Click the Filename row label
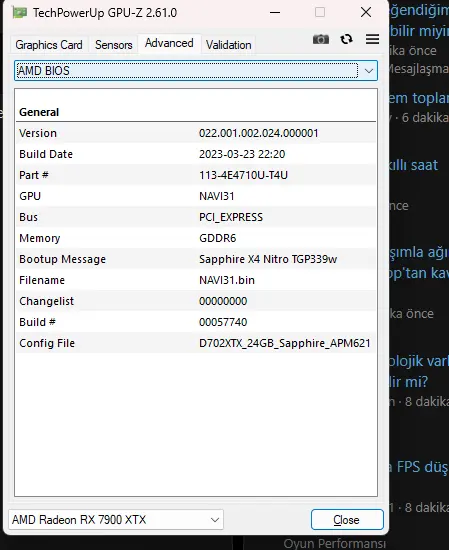The image size is (449, 550). click(42, 280)
